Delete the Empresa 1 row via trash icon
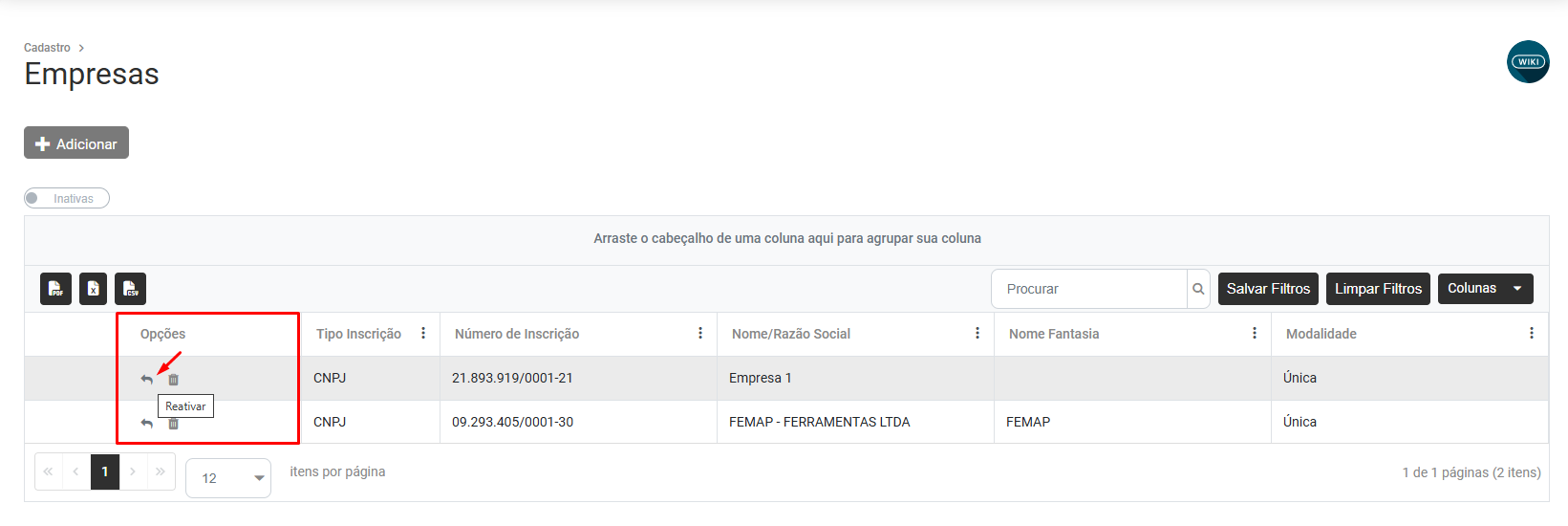 coord(174,380)
